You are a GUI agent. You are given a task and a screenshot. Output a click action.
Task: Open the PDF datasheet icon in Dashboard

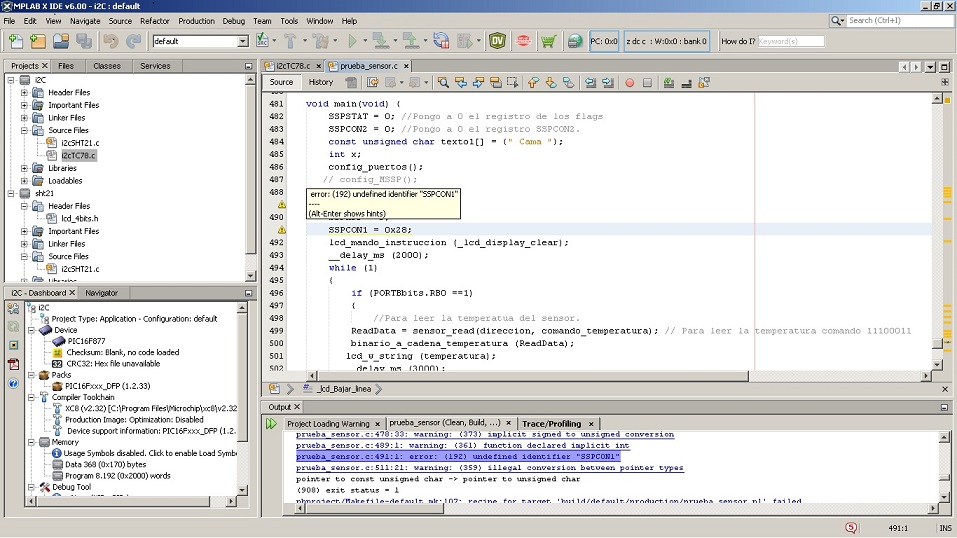(x=13, y=365)
